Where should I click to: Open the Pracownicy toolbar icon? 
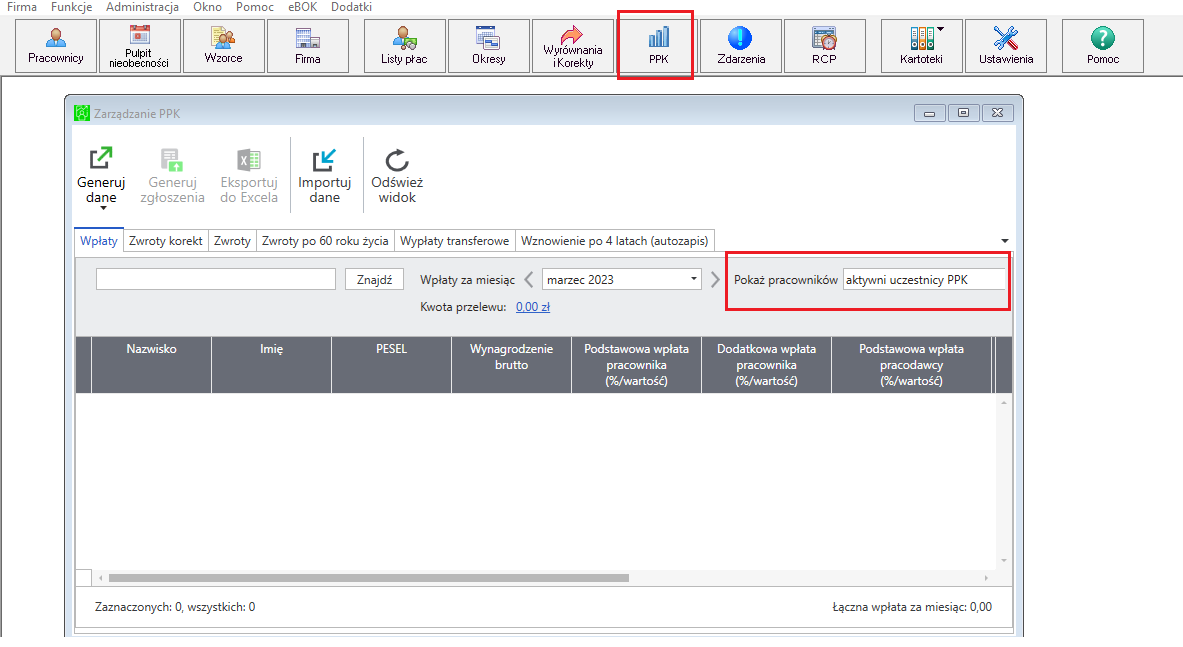(56, 46)
